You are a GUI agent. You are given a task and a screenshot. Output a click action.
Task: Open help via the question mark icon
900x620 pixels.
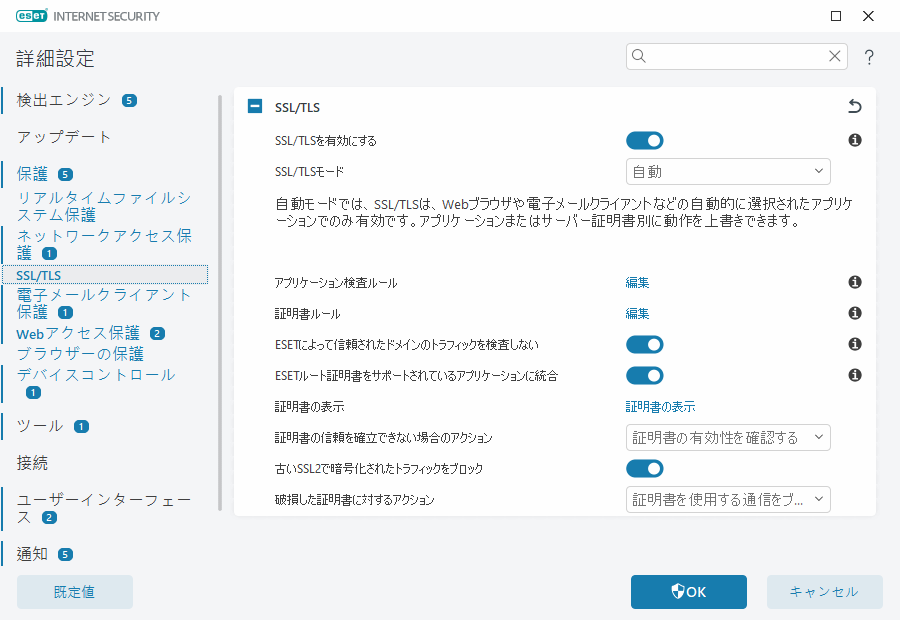coord(868,57)
